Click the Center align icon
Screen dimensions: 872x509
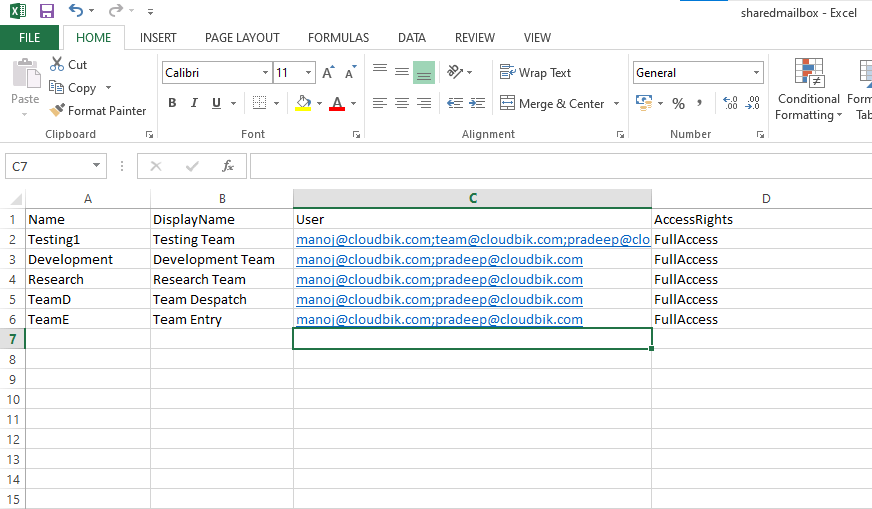click(402, 103)
